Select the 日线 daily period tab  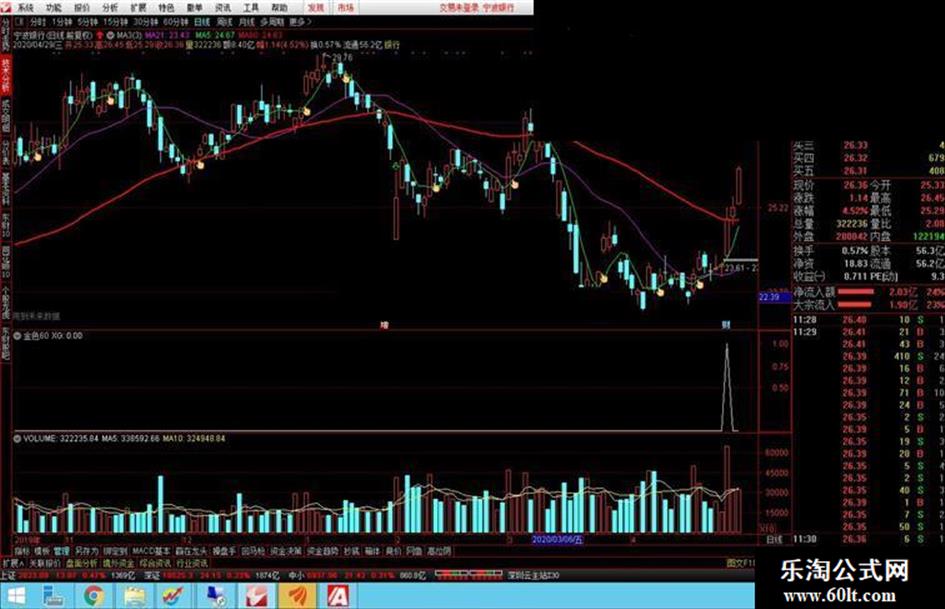tap(202, 22)
